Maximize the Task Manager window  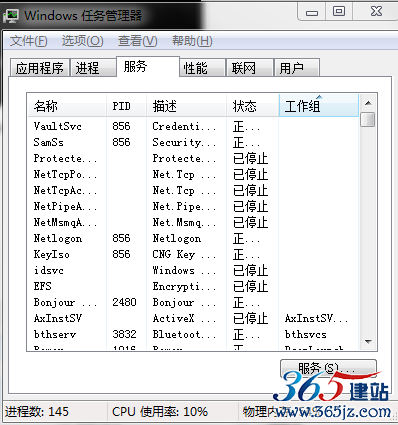tap(339, 11)
